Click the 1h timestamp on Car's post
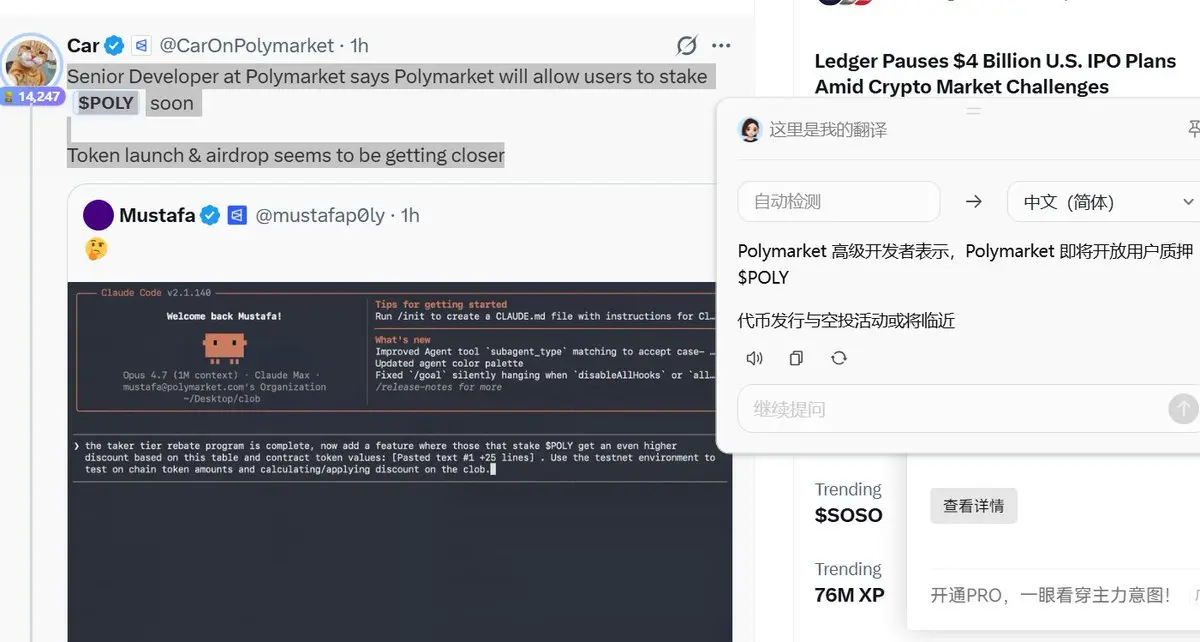1200x642 pixels. pos(359,46)
